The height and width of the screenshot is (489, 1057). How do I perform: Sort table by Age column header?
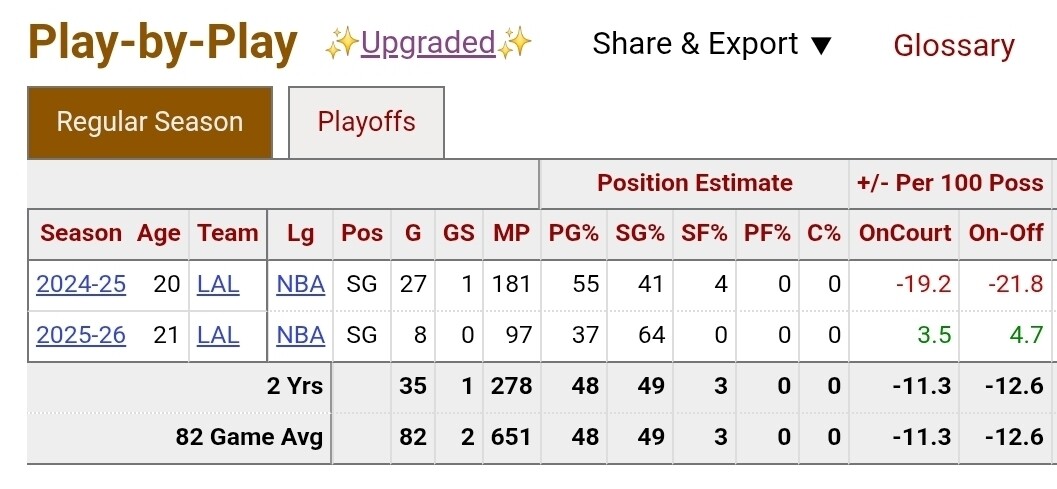[x=159, y=233]
